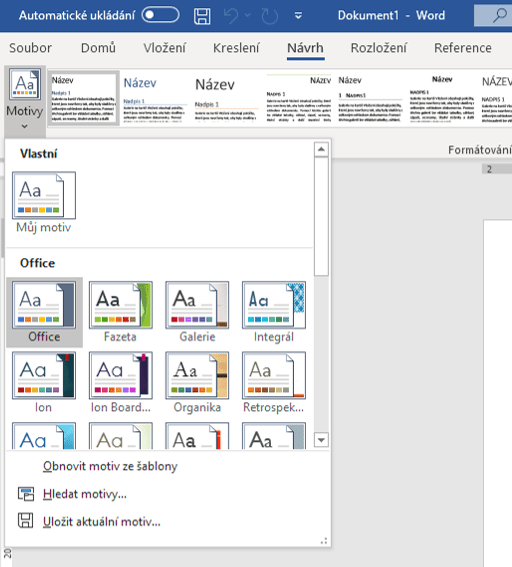
Task: Open the Customize Quick Access Toolbar dropdown
Action: pos(298,16)
